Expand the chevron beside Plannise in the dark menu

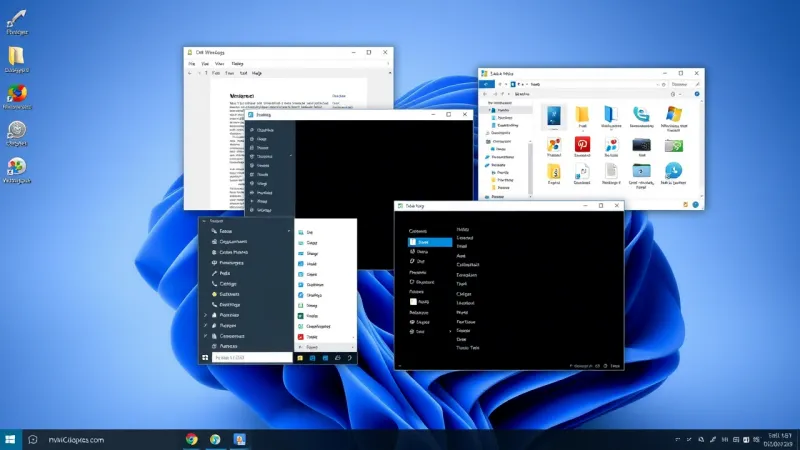click(206, 315)
